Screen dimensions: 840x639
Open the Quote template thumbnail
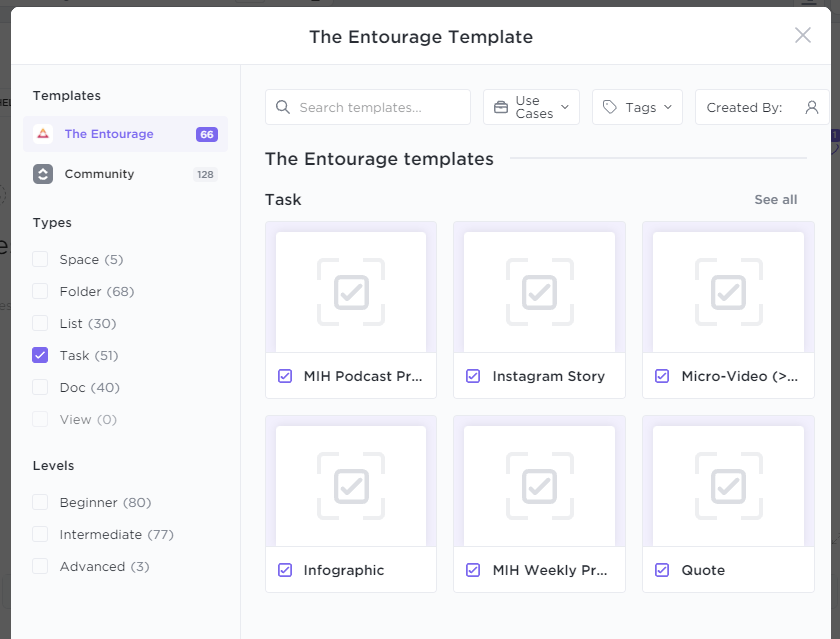pyautogui.click(x=729, y=486)
